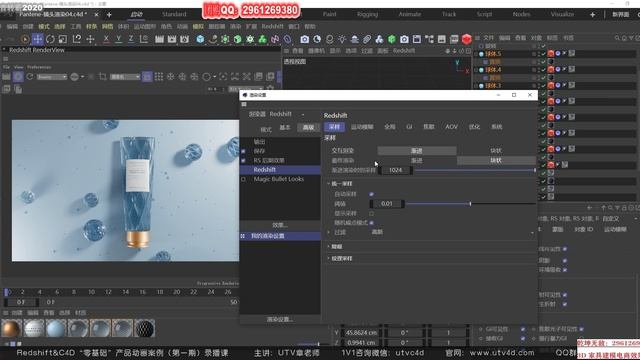Open the GI tab in render settings
The image size is (640, 360).
point(409,127)
